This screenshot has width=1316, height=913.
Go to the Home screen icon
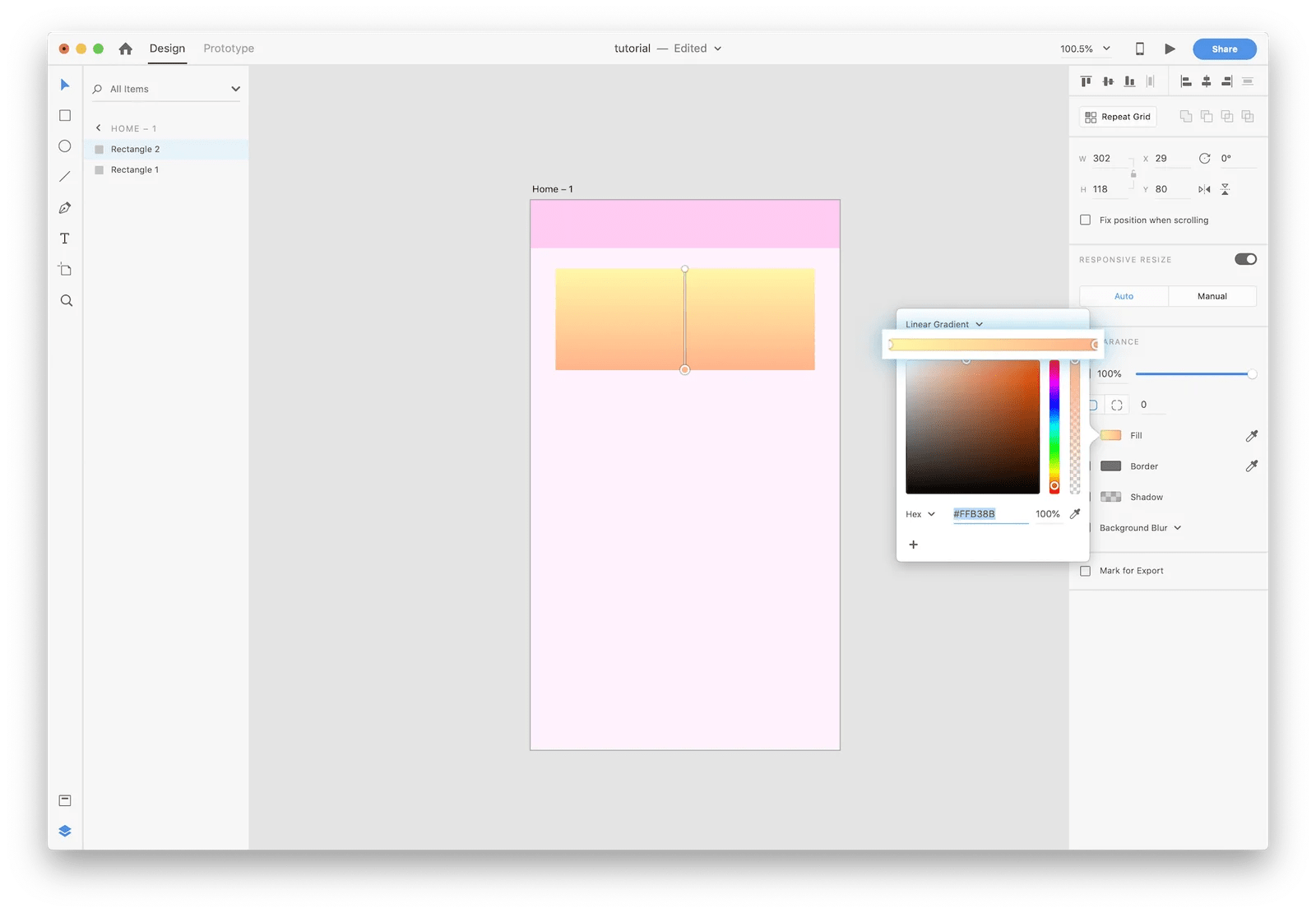coord(125,49)
